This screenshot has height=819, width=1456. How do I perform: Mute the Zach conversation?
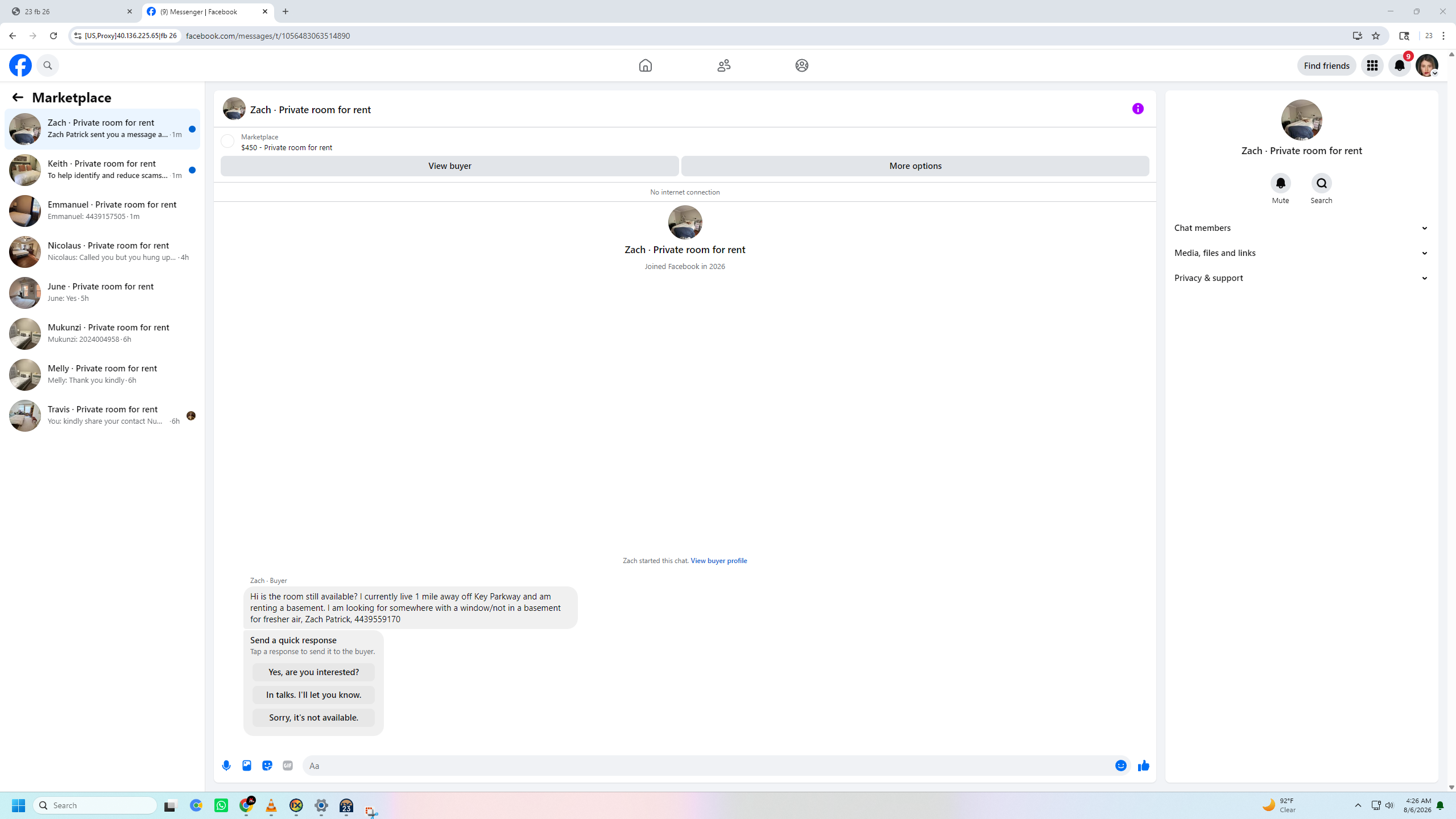(1280, 183)
